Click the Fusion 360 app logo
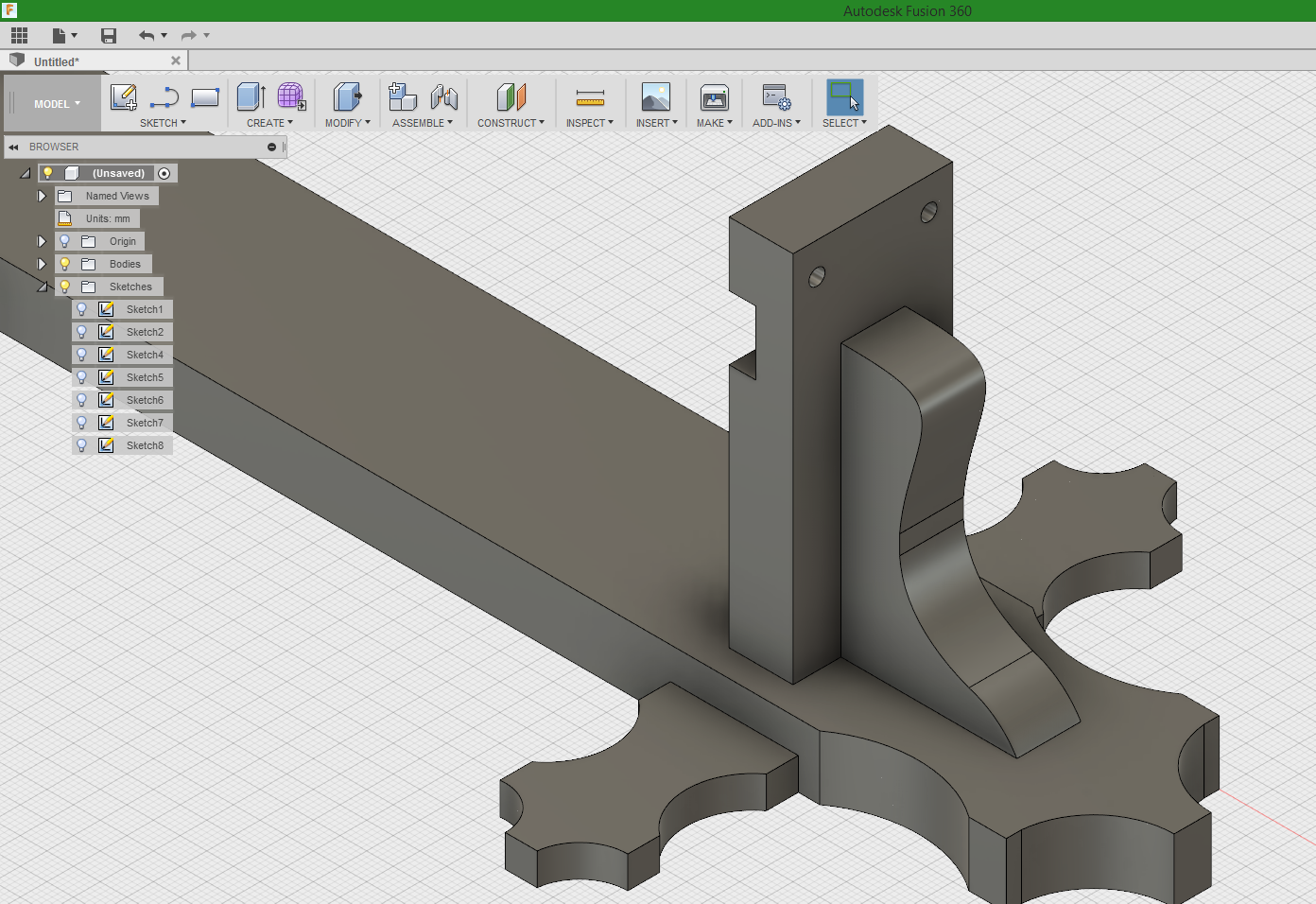This screenshot has width=1316, height=904. tap(9, 10)
